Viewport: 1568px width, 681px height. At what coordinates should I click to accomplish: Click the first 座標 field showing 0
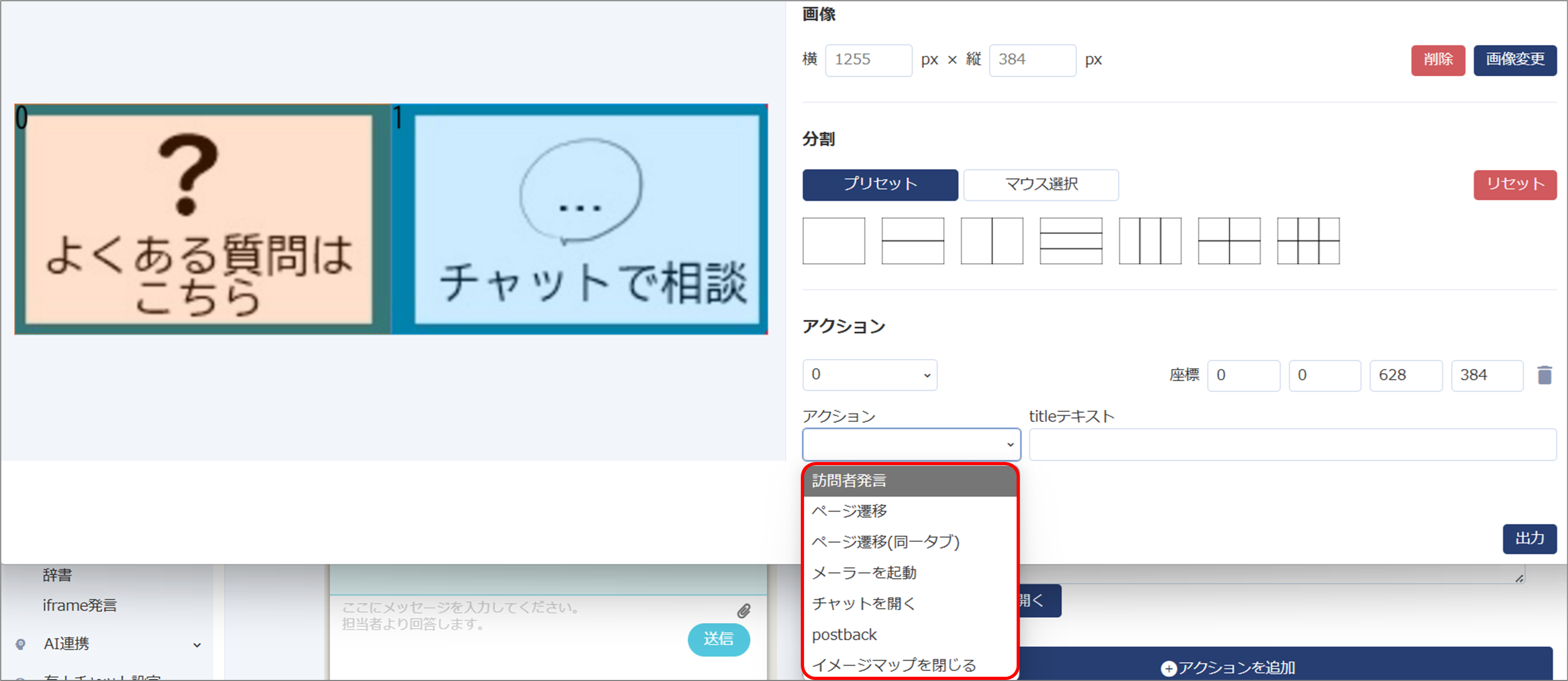[1244, 376]
